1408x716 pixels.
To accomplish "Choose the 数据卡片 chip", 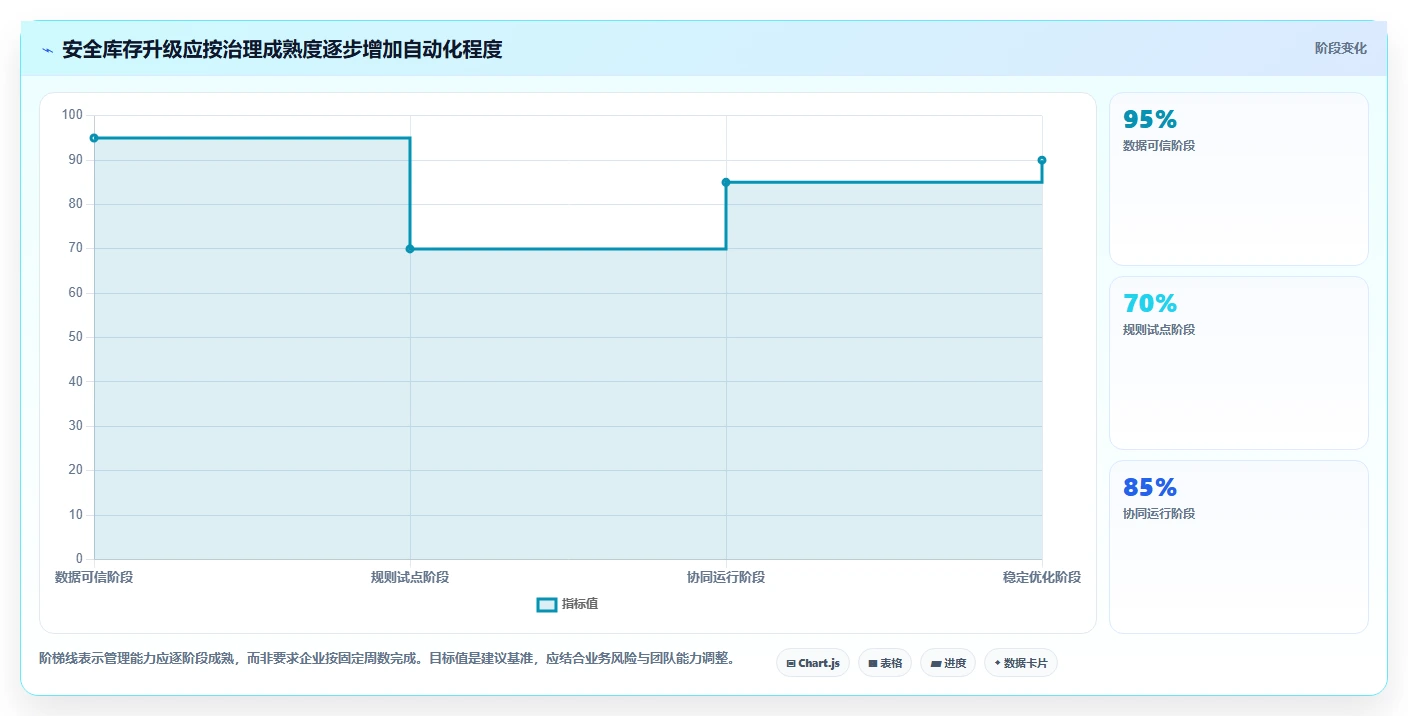I will 1021,663.
